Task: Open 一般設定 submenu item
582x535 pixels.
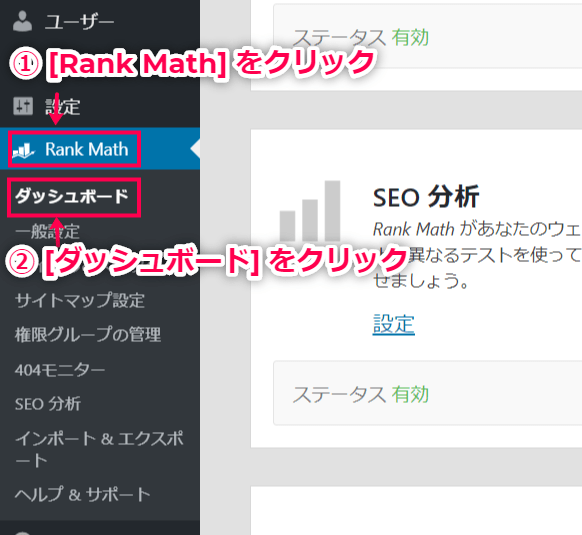Action: 47,231
